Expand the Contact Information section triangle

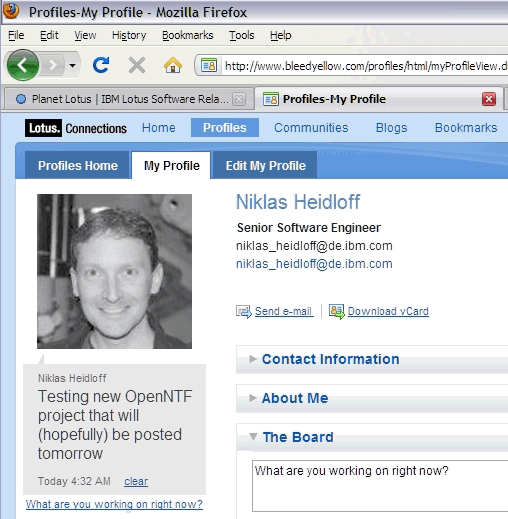coord(253,359)
